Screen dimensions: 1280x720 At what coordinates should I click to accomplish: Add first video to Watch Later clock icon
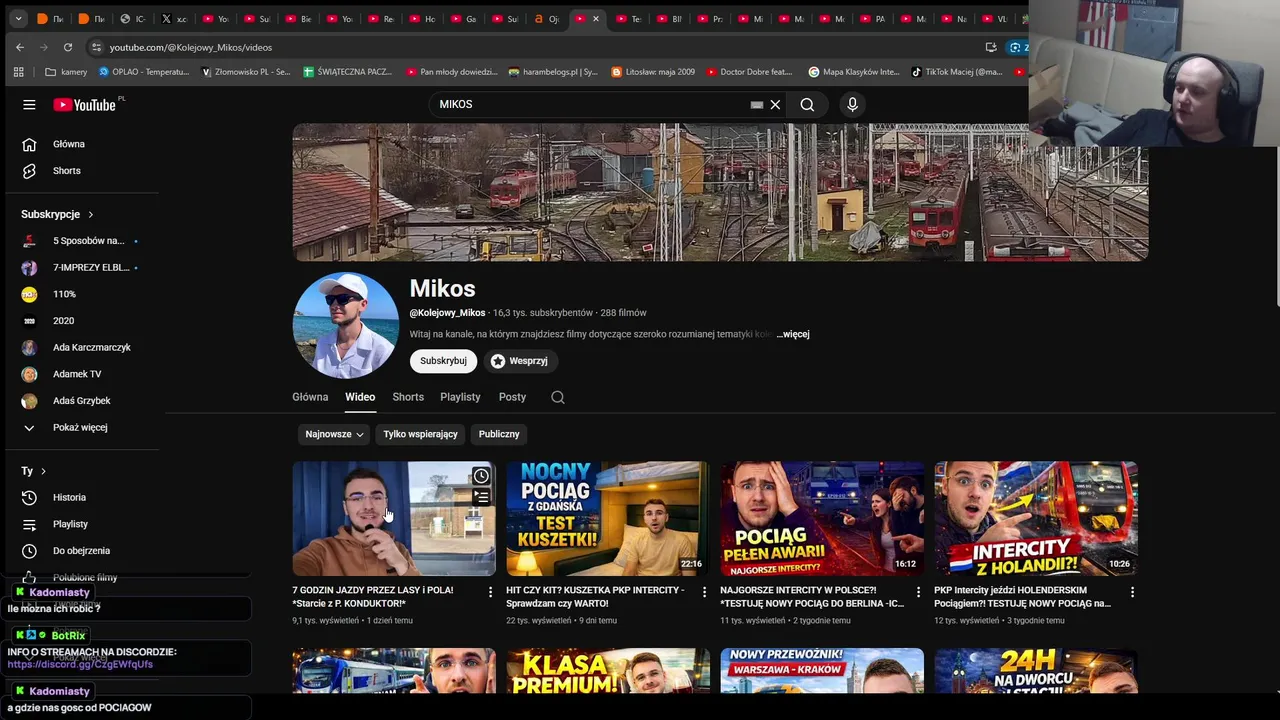tap(481, 476)
